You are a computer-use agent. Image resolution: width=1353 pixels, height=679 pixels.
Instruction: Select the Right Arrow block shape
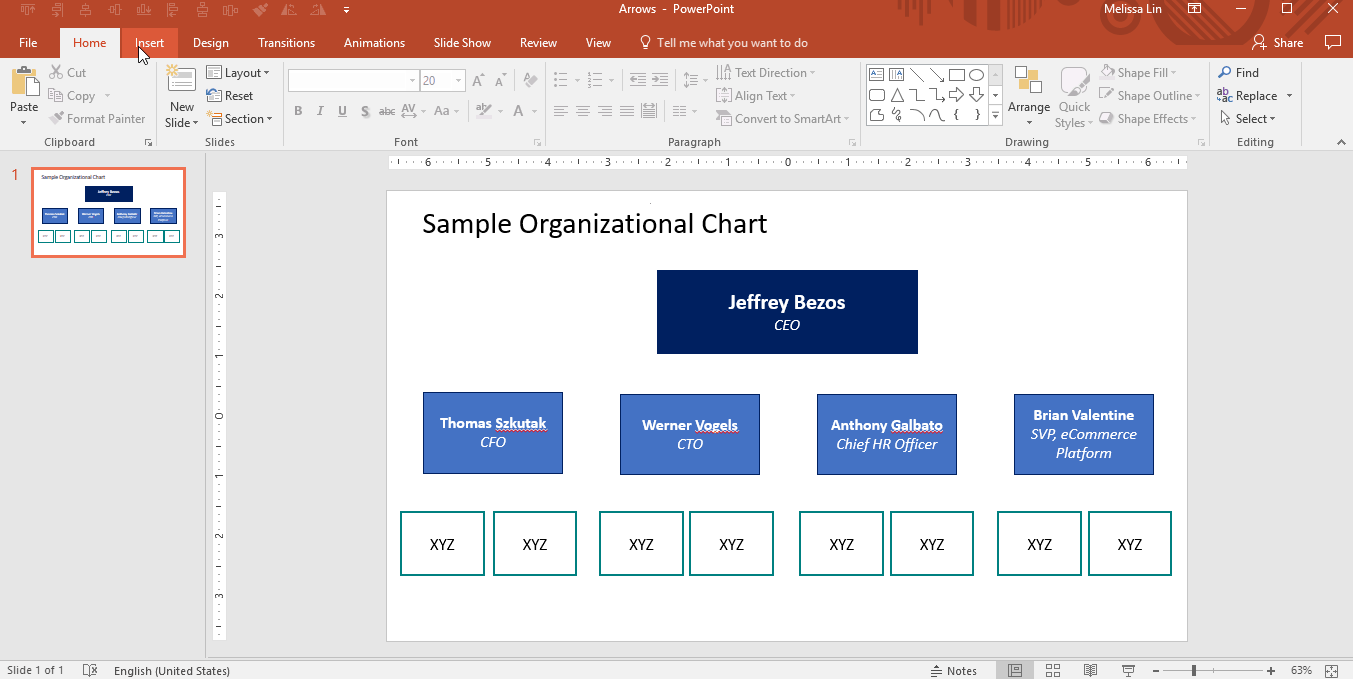pyautogui.click(x=957, y=95)
